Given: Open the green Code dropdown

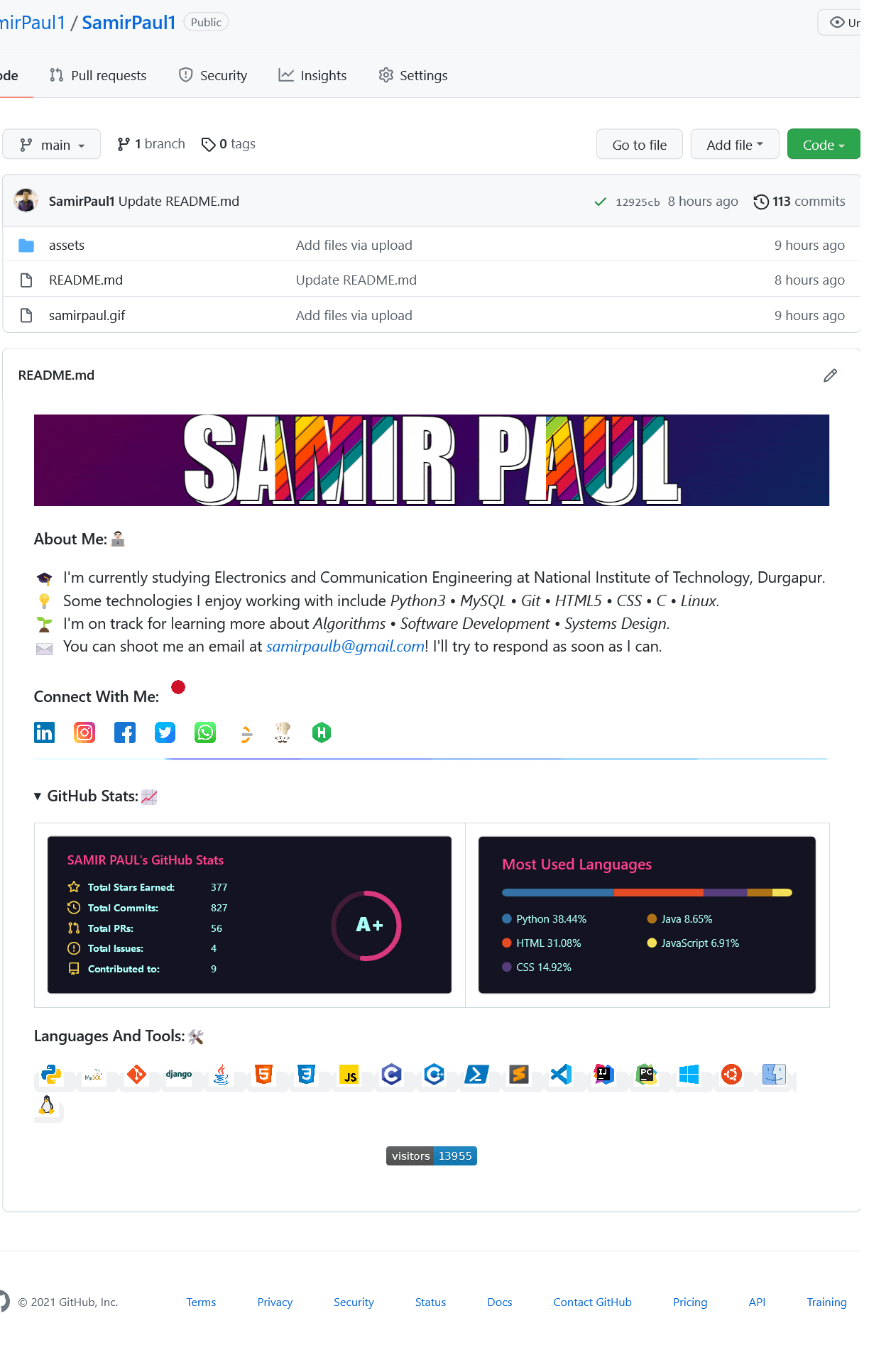Looking at the screenshot, I should click(824, 145).
